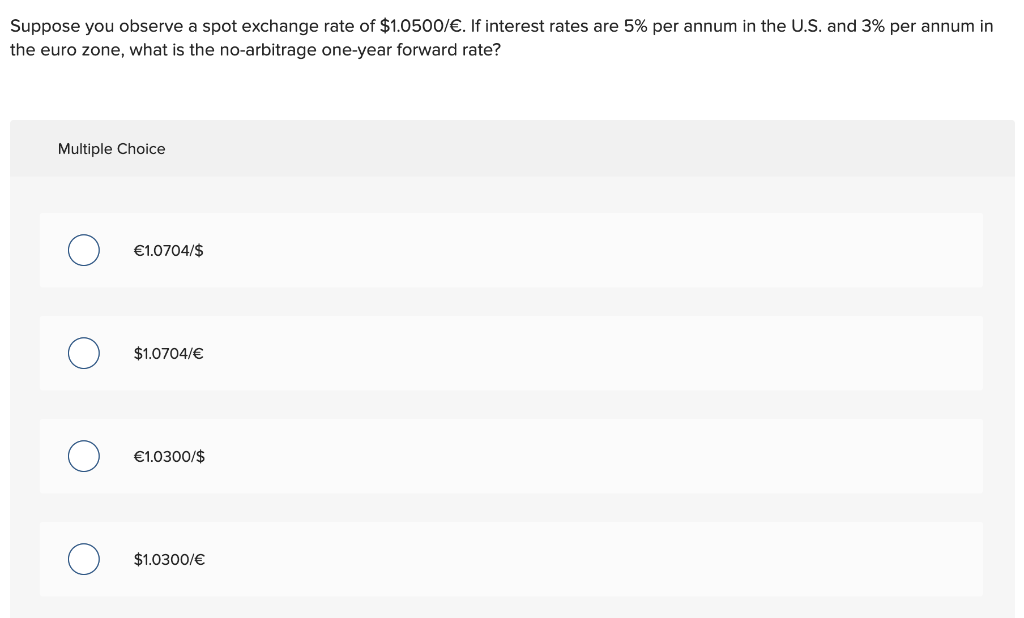
Task: Click the Multiple Choice header
Action: 112,148
